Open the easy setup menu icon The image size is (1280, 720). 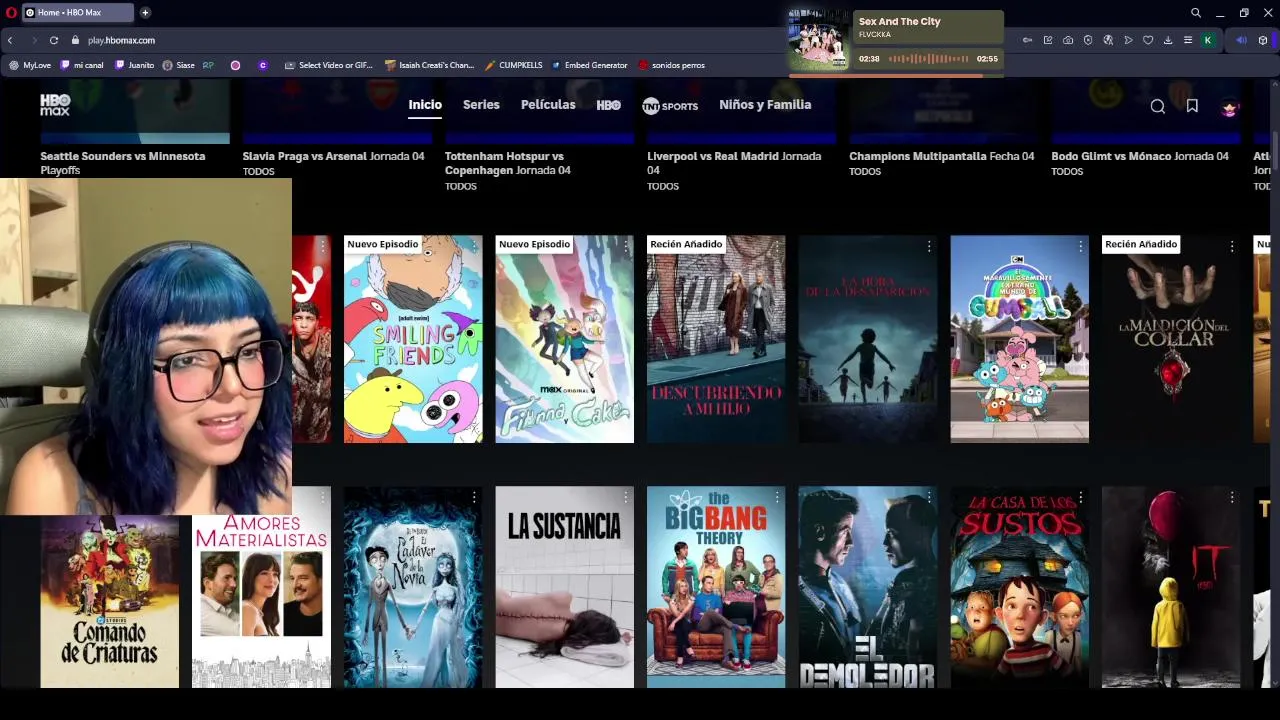pos(1188,40)
